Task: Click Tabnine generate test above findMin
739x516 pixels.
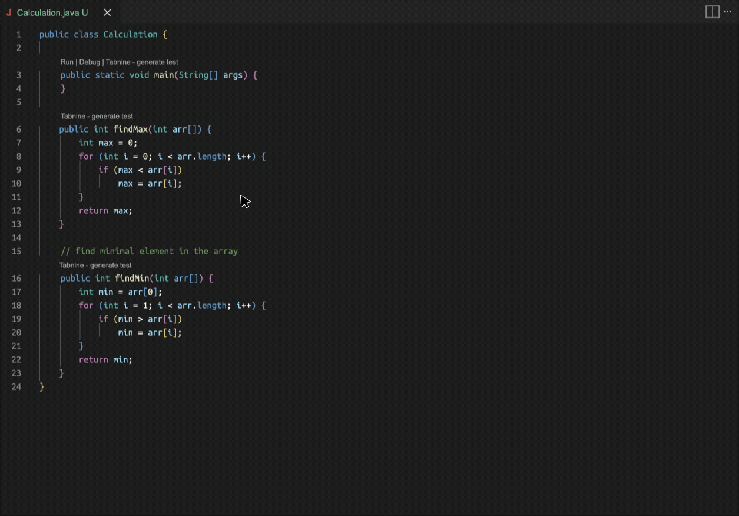Action: coord(96,265)
